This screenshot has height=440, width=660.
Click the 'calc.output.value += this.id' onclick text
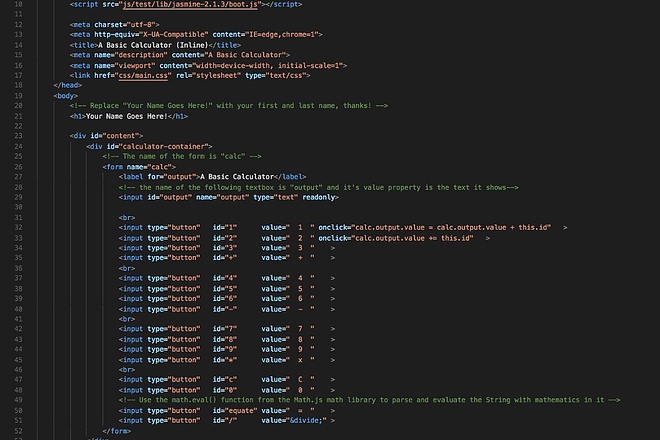[x=412, y=238]
